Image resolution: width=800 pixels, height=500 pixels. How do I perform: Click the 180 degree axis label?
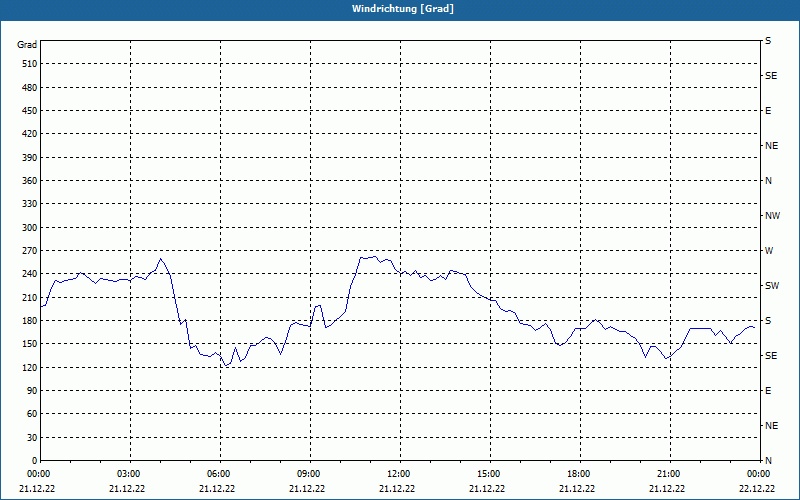point(30,320)
